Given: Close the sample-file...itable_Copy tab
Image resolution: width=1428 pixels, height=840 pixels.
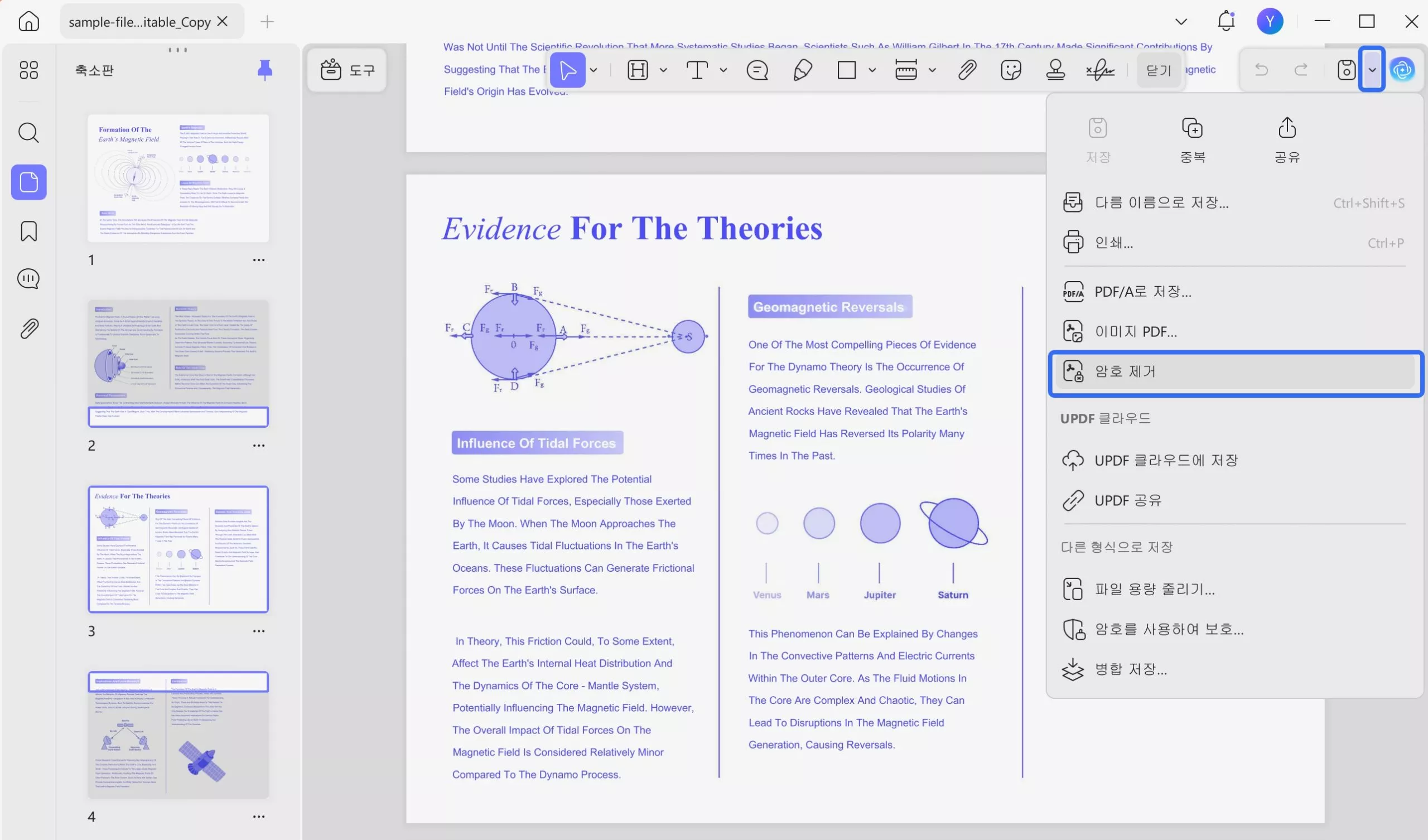Looking at the screenshot, I should 223,22.
